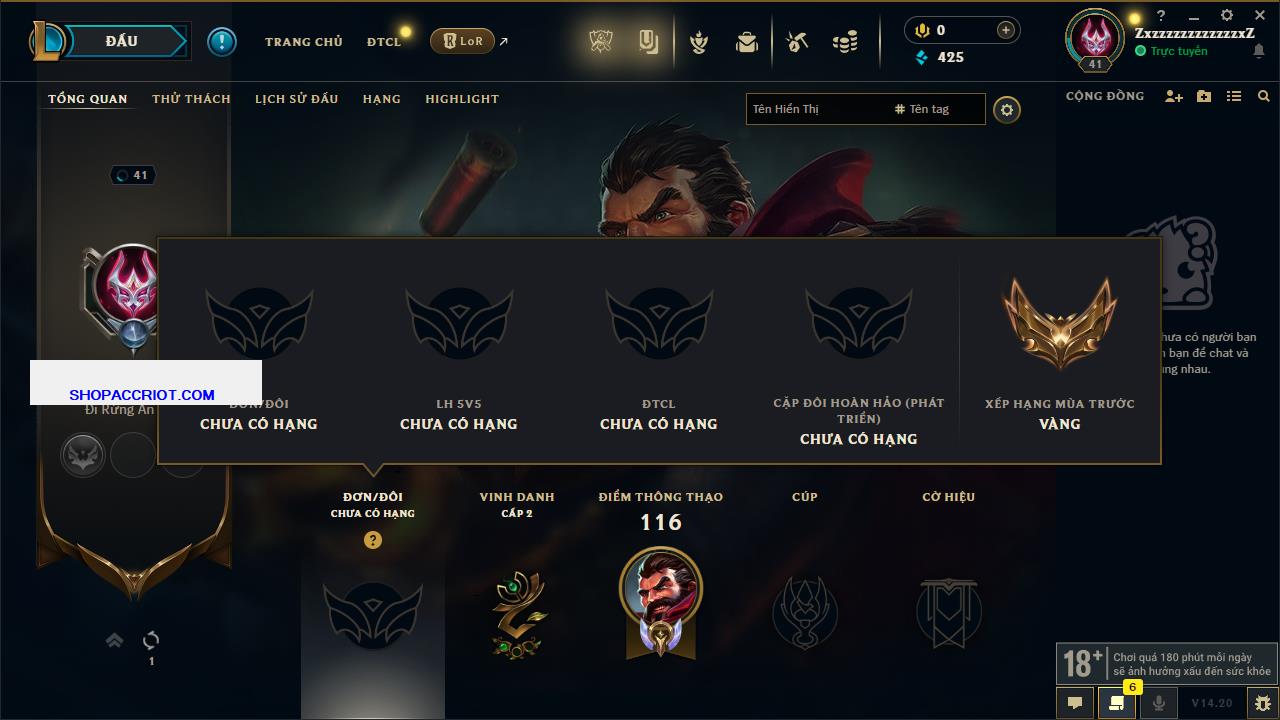Viewport: 1280px width, 720px height.
Task: Open the Collection backpack icon
Action: 746,42
